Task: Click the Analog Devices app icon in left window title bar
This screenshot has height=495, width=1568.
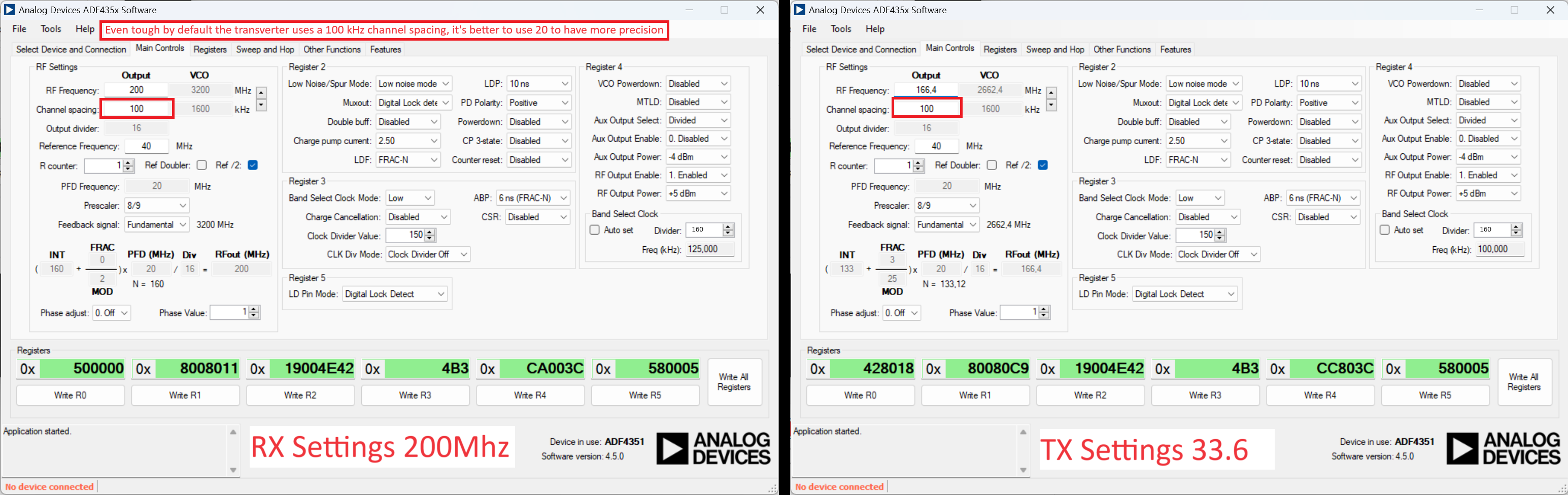Action: tap(10, 10)
